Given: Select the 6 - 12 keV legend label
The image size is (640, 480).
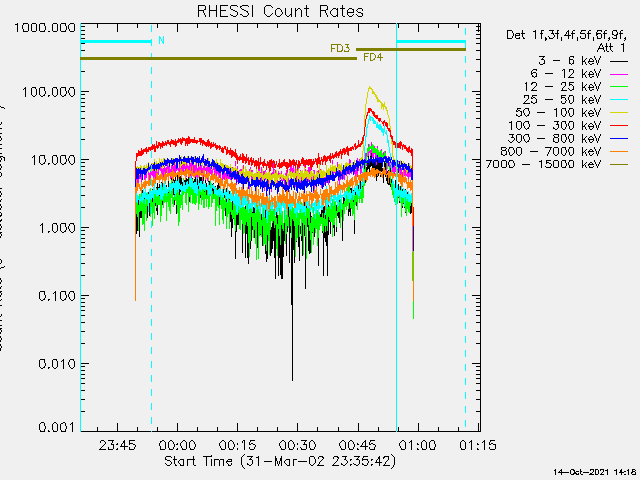Looking at the screenshot, I should point(566,74).
